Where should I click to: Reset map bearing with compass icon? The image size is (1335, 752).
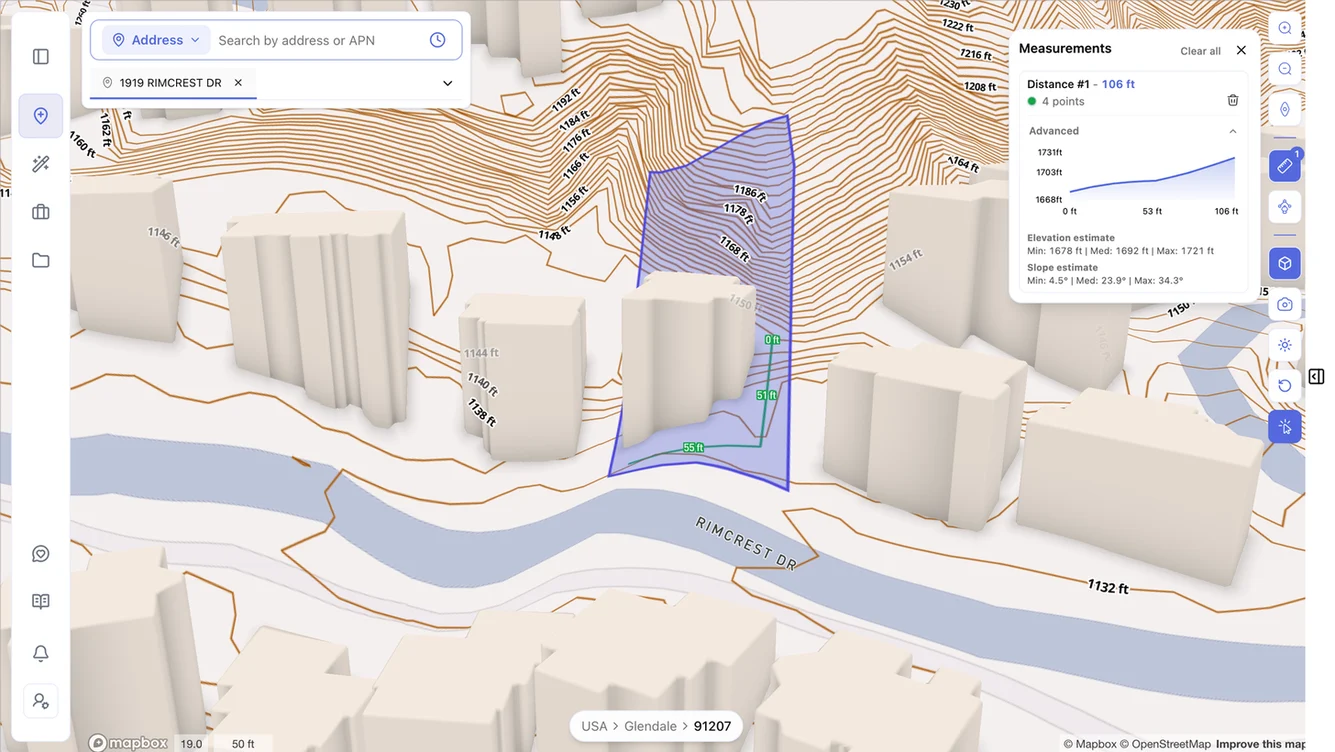pos(1285,109)
